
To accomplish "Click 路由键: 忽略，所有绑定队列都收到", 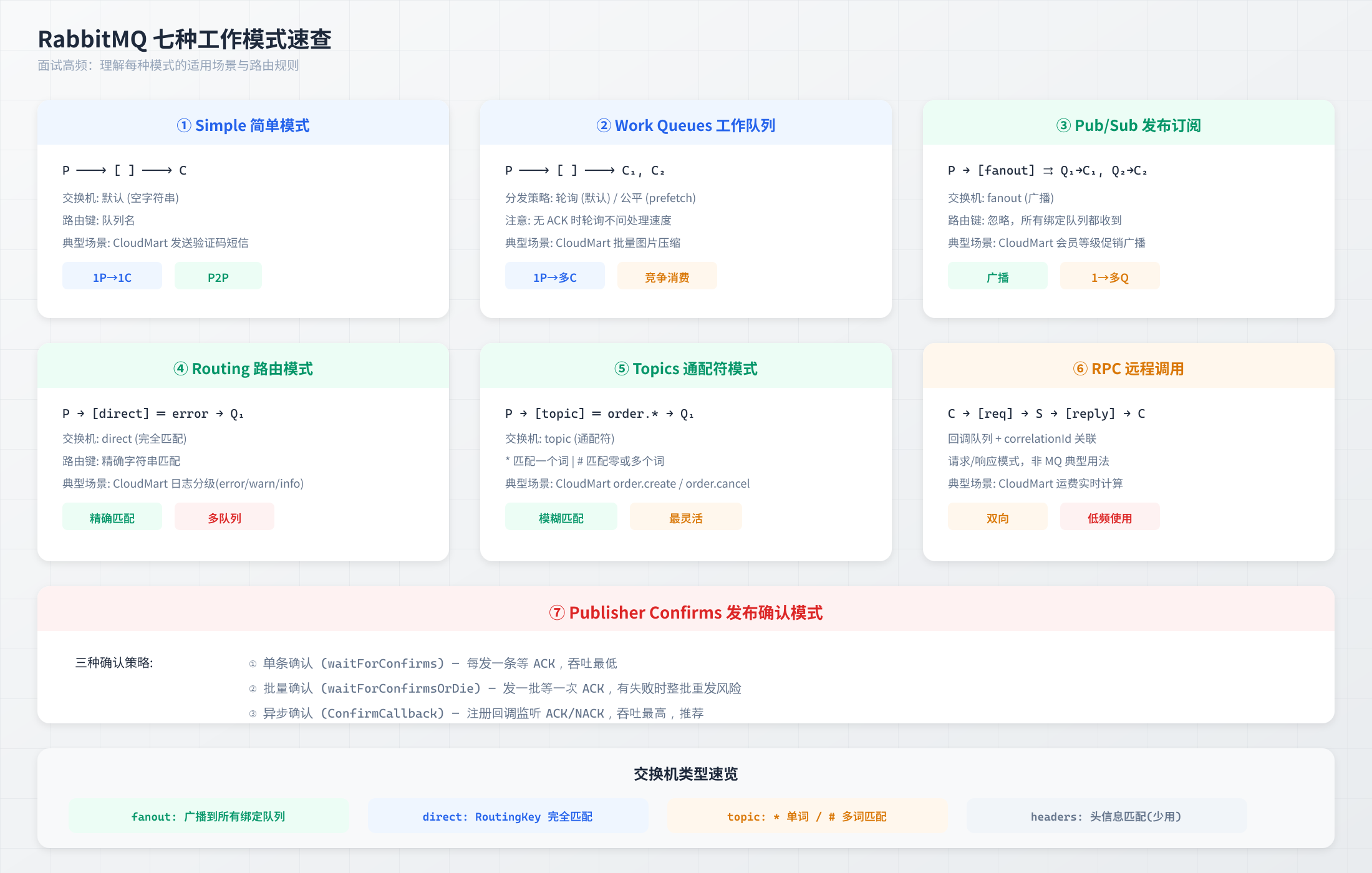I will 1035,220.
